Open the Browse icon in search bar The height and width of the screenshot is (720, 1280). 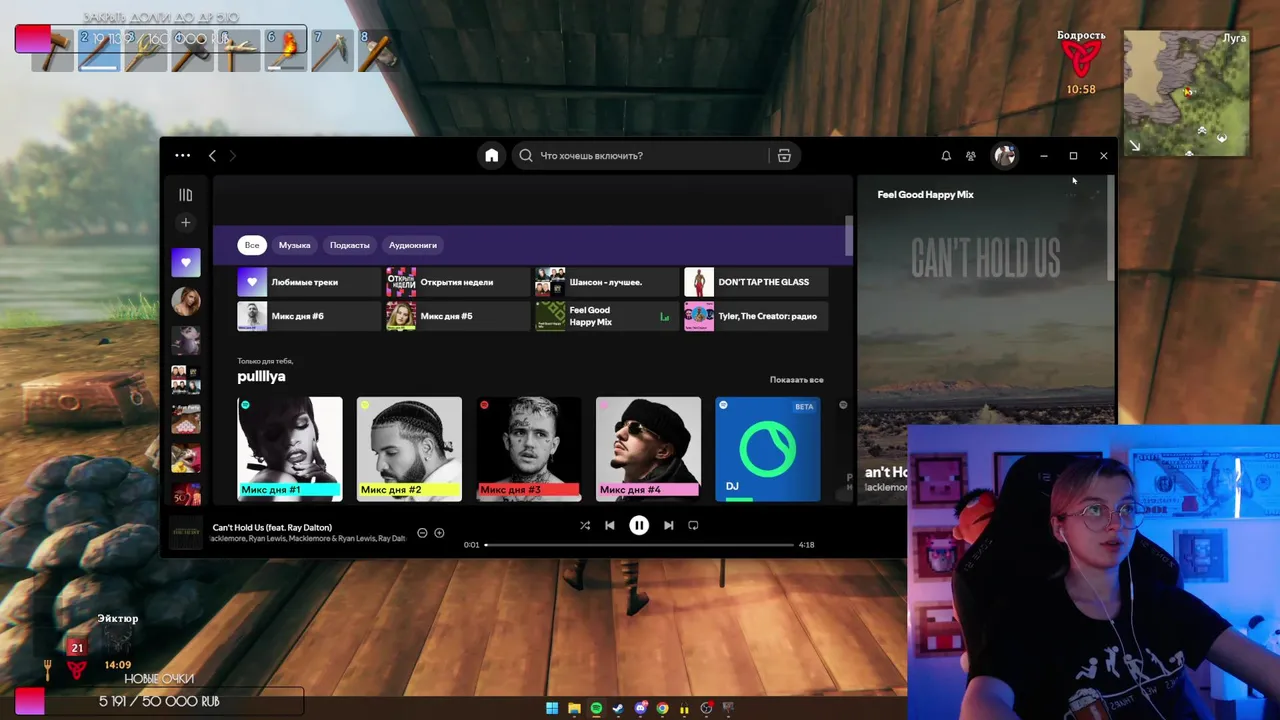[784, 155]
